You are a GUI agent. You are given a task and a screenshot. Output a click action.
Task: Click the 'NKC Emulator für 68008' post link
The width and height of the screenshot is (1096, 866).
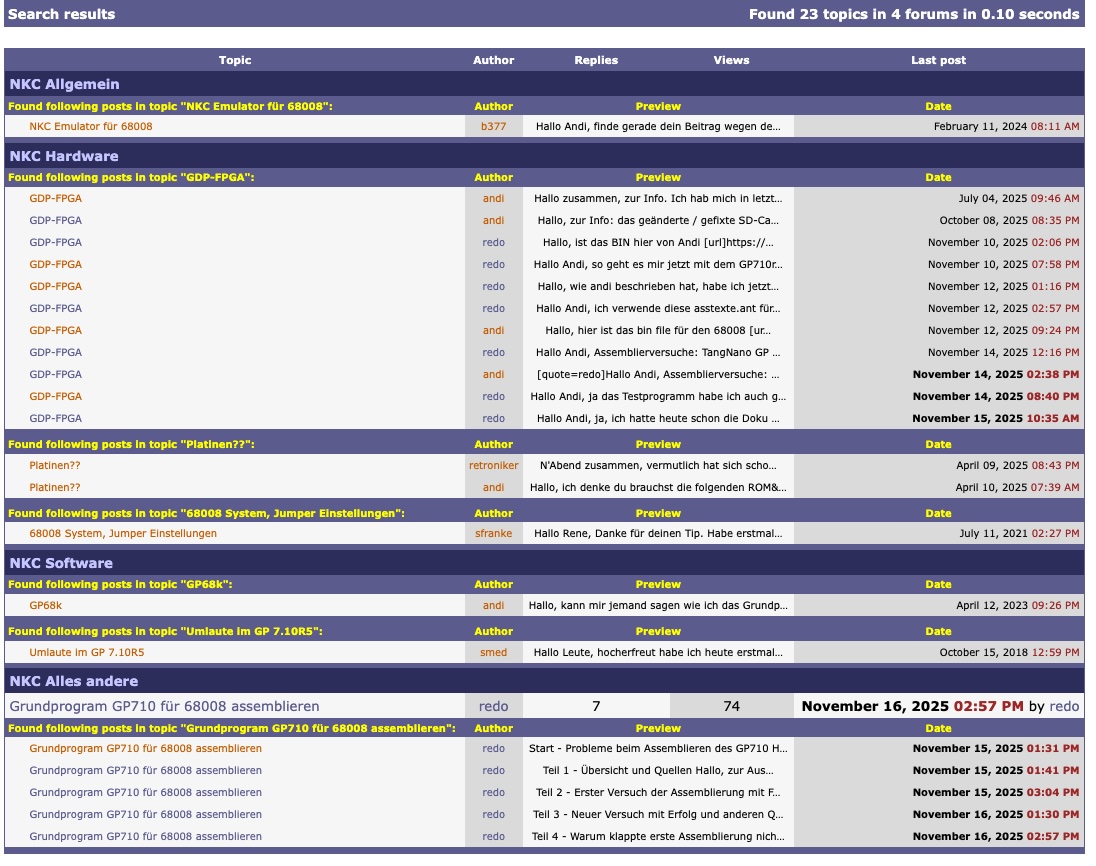click(x=91, y=127)
